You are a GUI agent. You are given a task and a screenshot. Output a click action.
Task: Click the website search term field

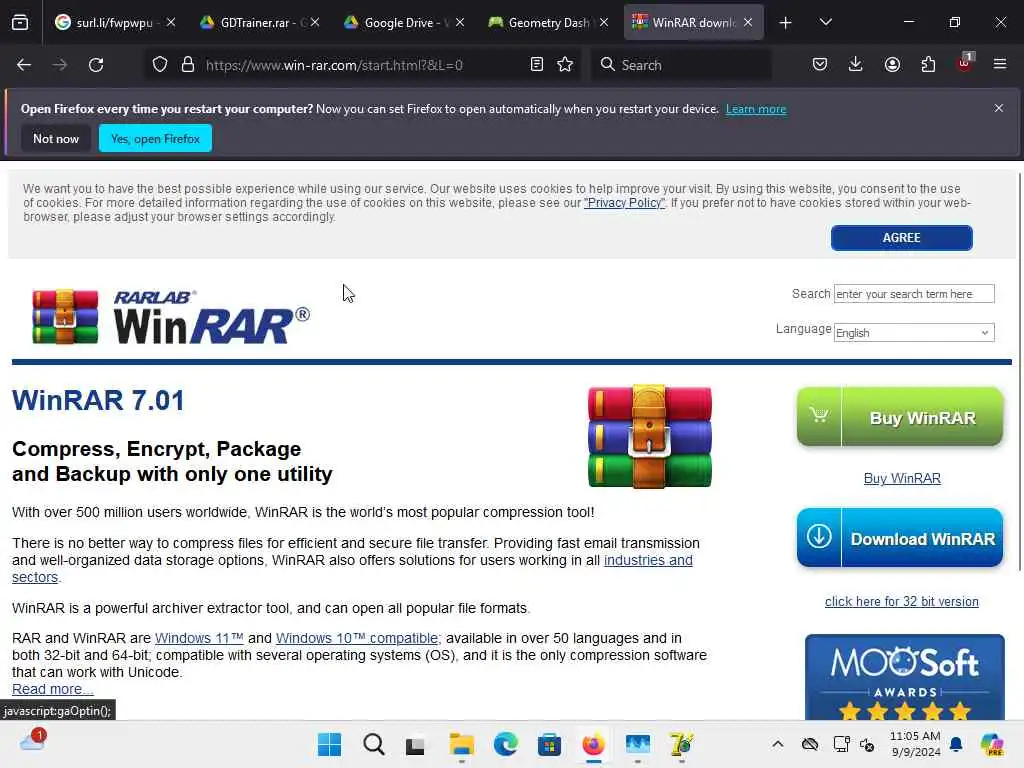914,294
